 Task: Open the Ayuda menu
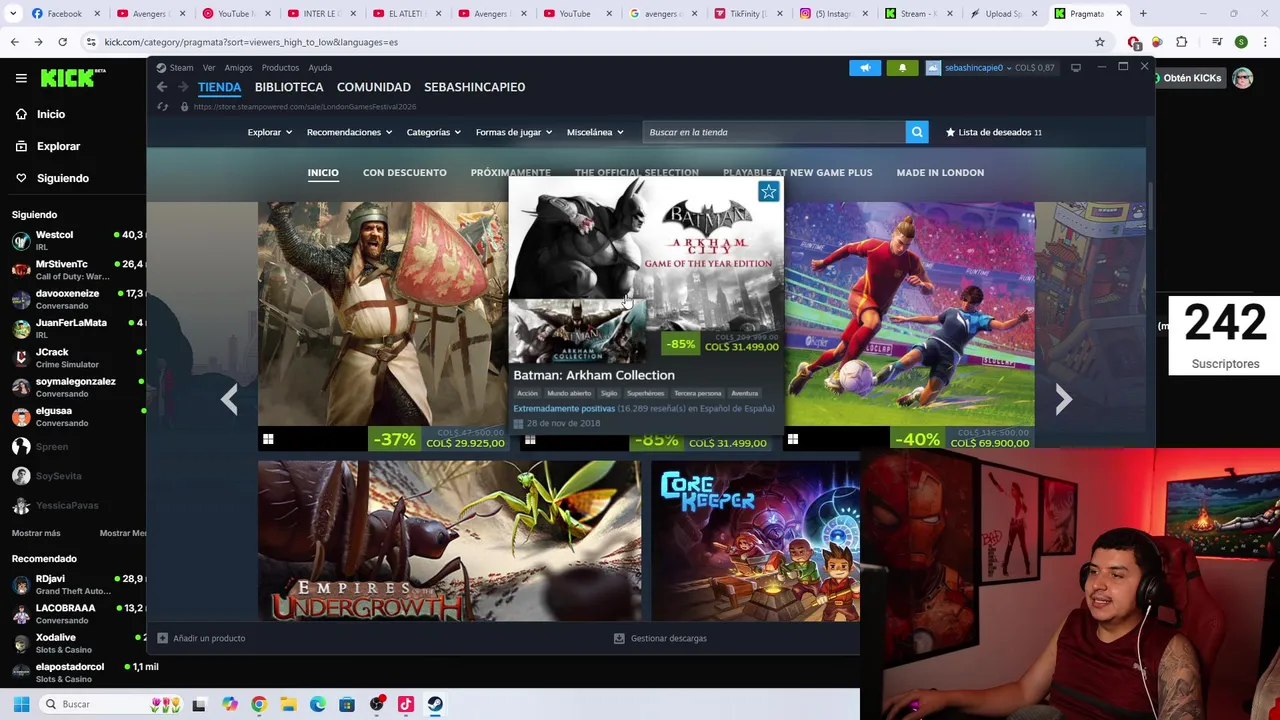320,68
